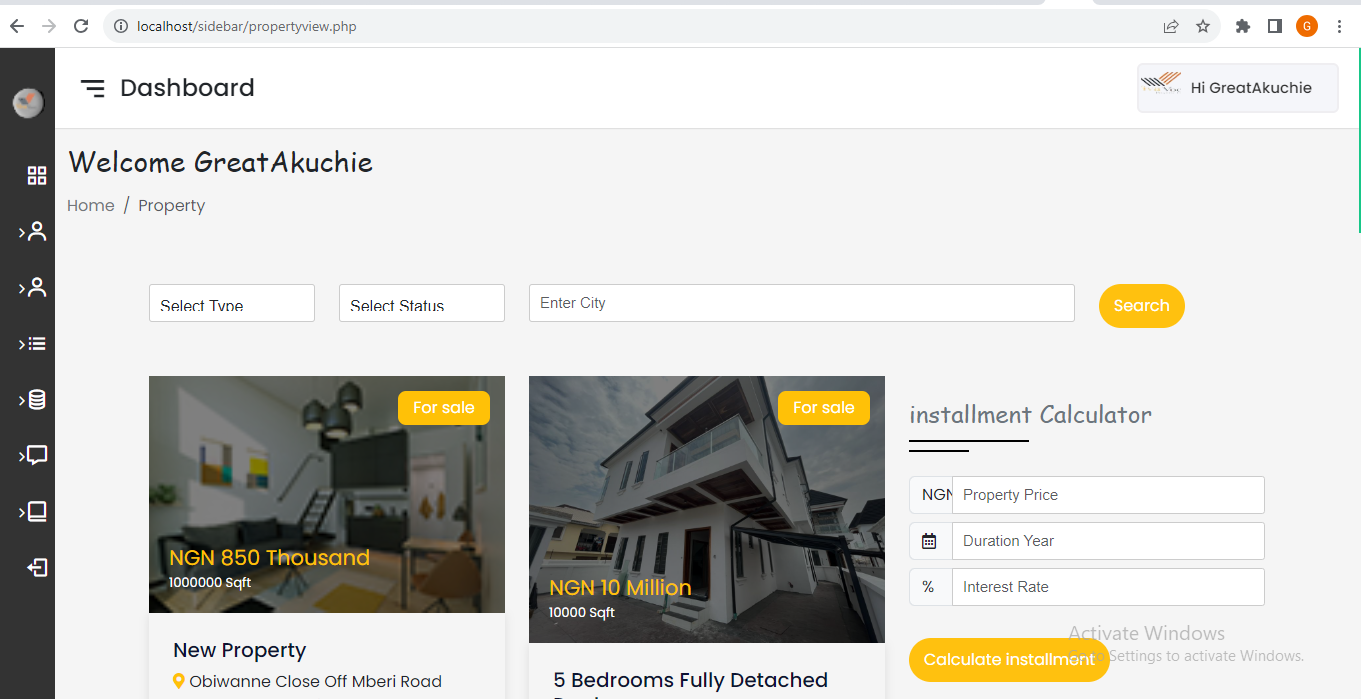This screenshot has height=699, width=1361.
Task: Expand the Select Status dropdown
Action: coord(422,304)
